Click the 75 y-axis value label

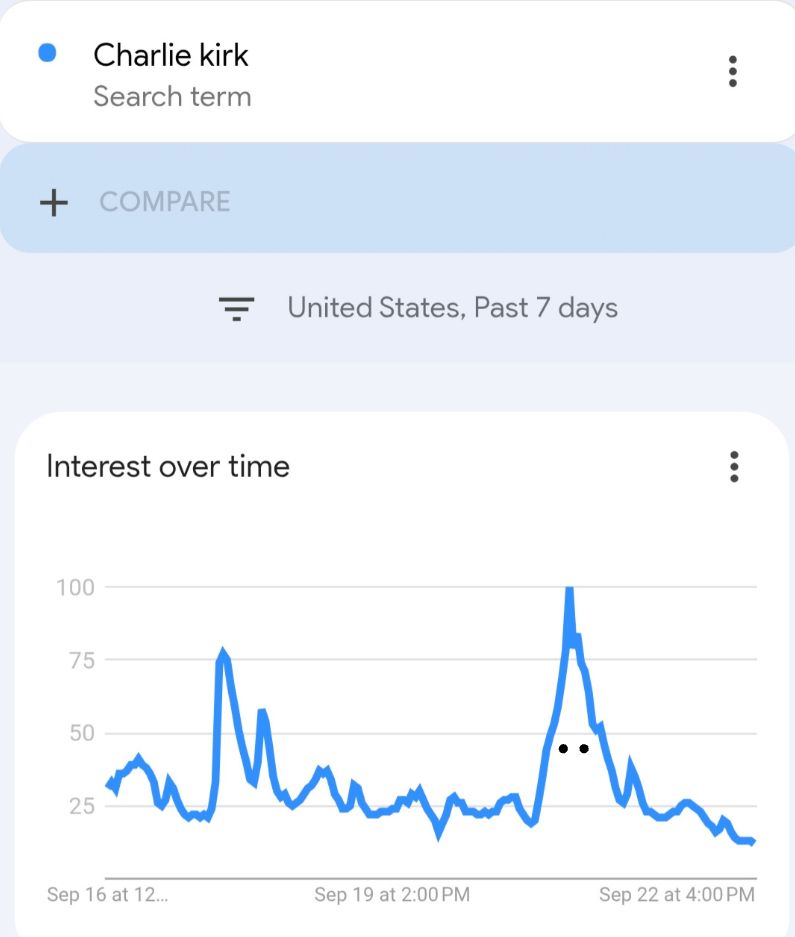coord(82,660)
